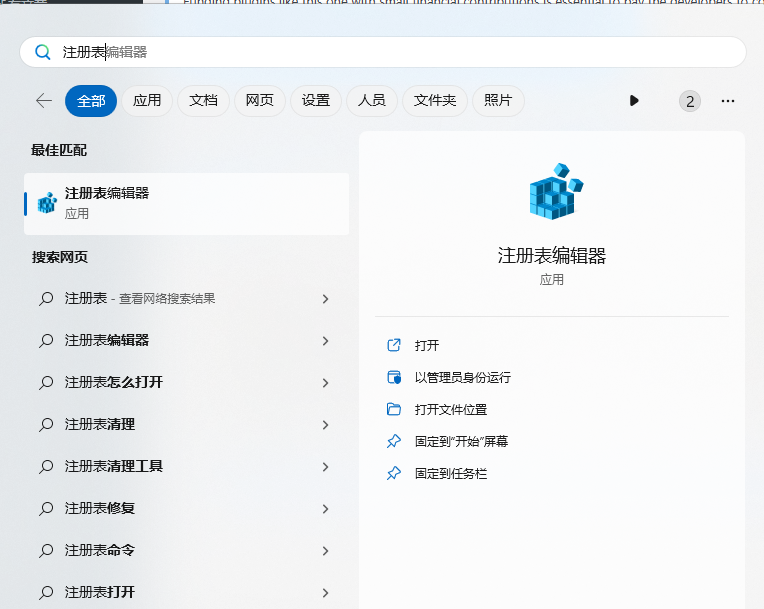The width and height of the screenshot is (764, 609).
Task: Expand chevron for 注册表修复
Action: click(325, 509)
